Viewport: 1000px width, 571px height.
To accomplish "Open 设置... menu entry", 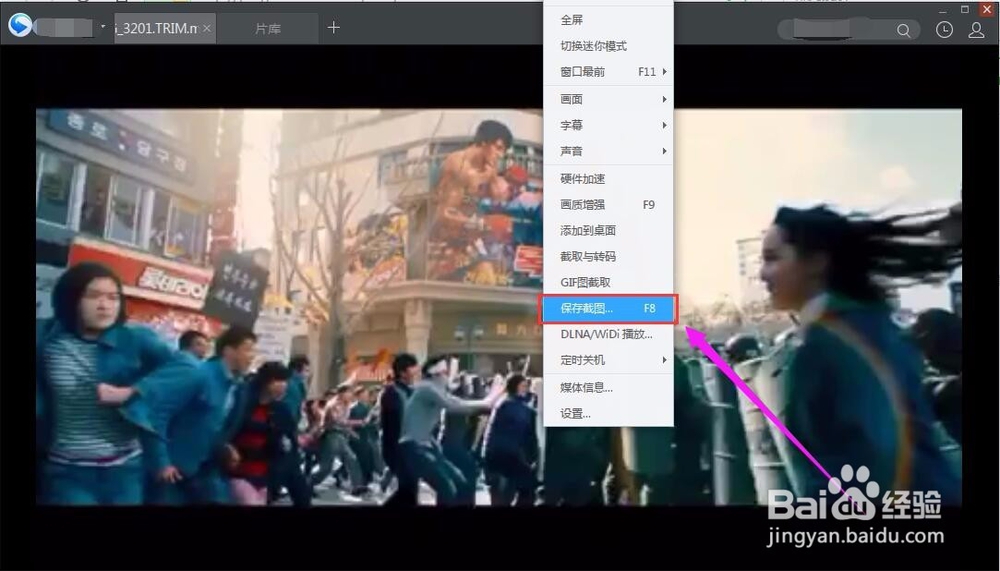I will 608,413.
